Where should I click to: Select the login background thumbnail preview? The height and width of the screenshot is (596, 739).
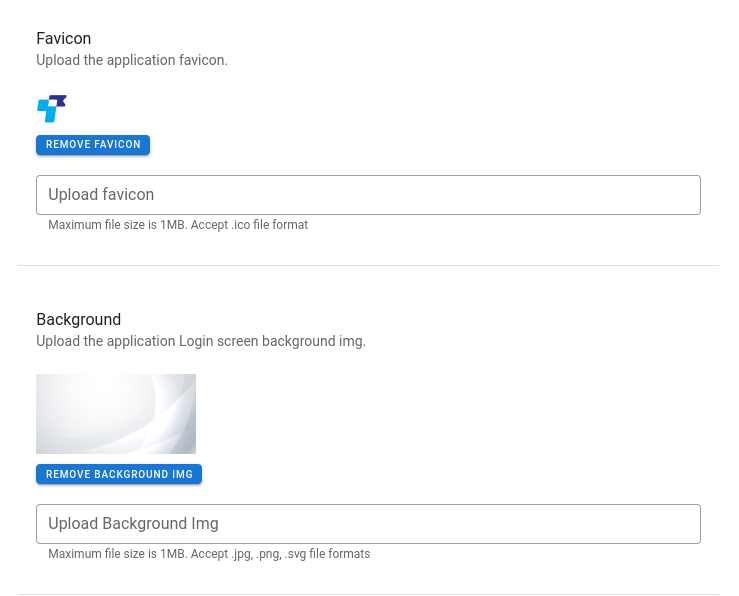(116, 414)
